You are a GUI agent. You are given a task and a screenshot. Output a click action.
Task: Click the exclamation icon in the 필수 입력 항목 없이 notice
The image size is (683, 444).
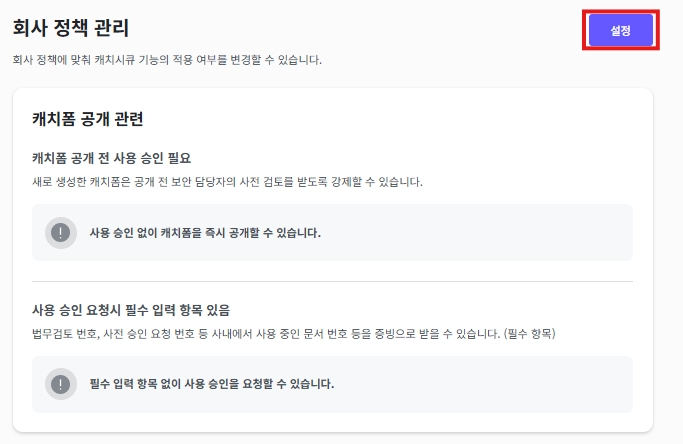[61, 384]
